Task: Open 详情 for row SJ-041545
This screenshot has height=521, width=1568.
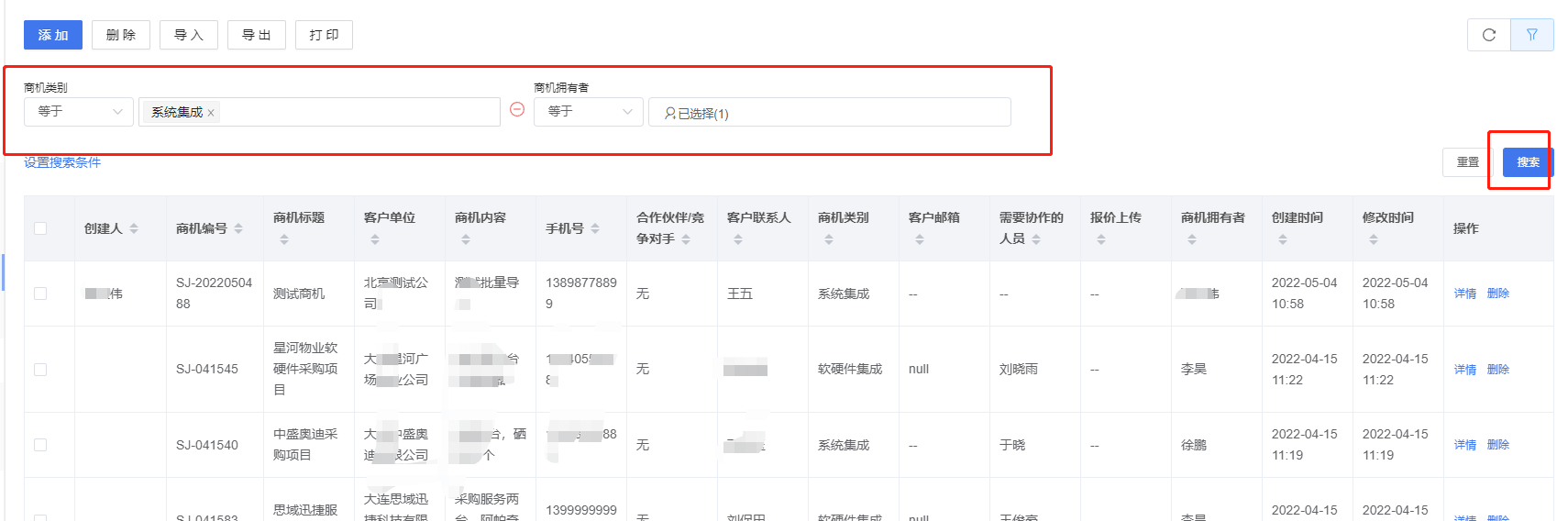Action: [1465, 370]
